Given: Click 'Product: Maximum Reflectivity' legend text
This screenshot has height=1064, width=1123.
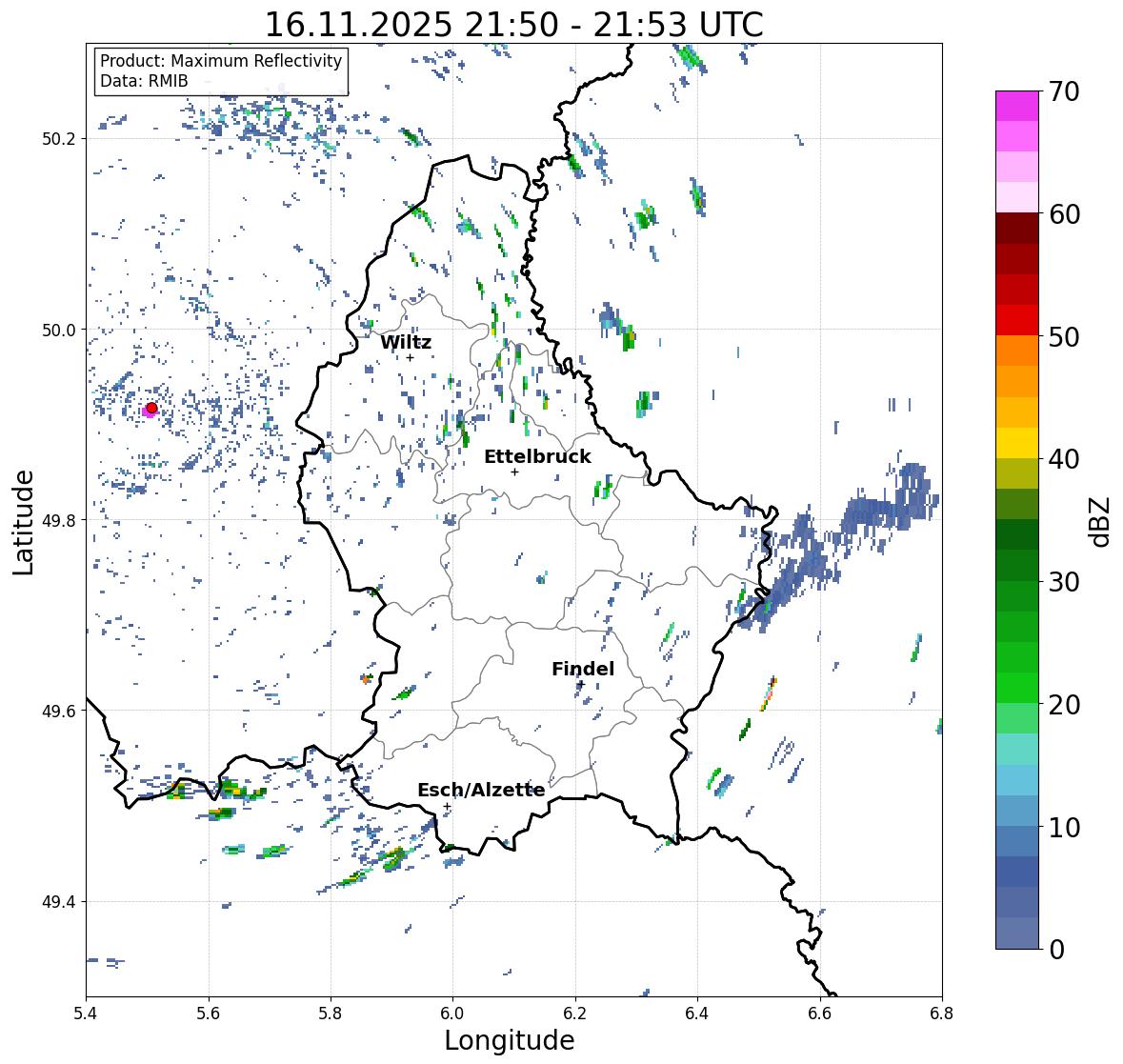Looking at the screenshot, I should click(x=221, y=61).
